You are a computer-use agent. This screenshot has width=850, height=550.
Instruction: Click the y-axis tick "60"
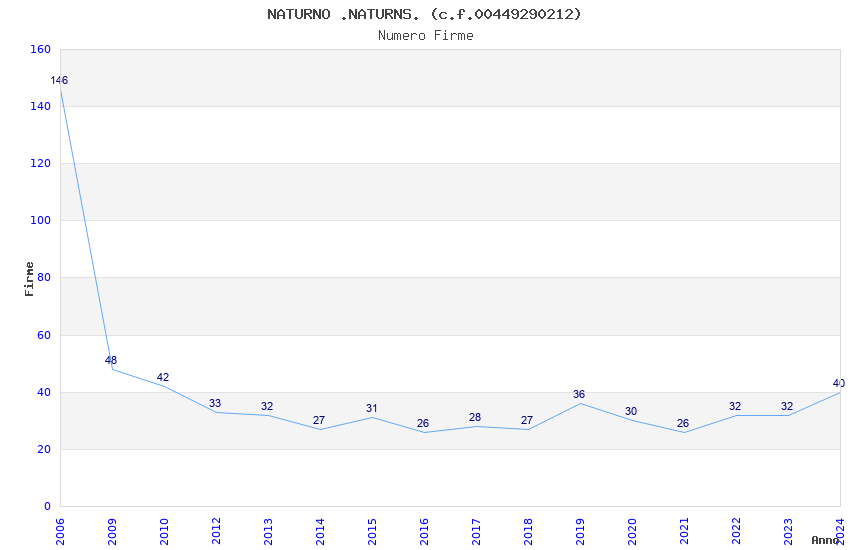coord(44,335)
